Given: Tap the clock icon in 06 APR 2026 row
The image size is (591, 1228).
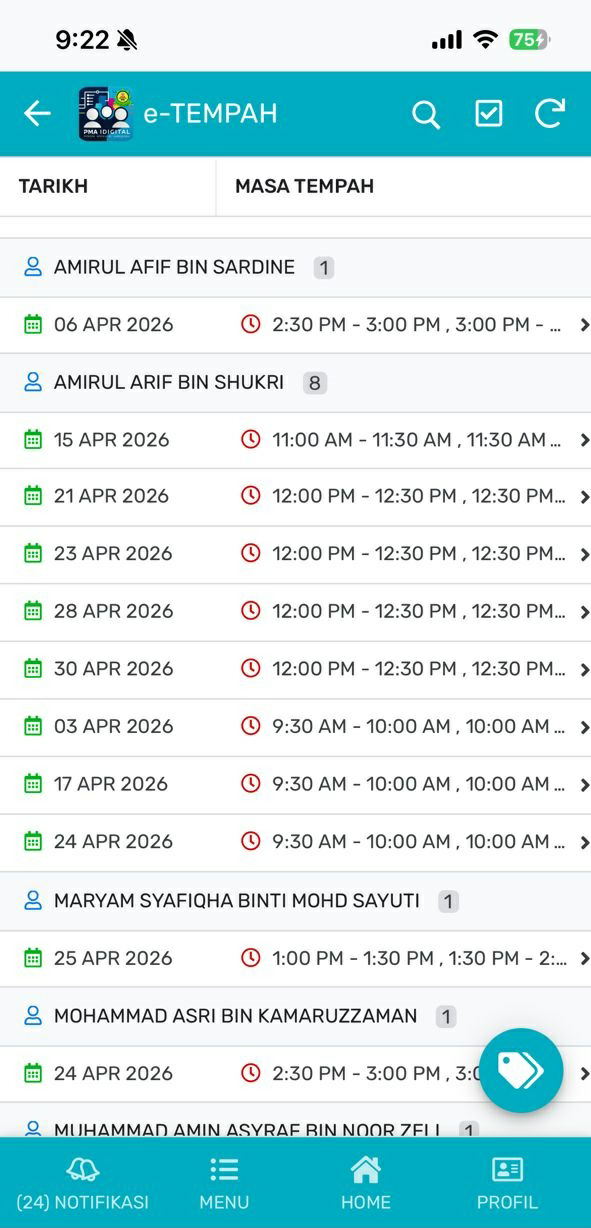Looking at the screenshot, I should [251, 324].
